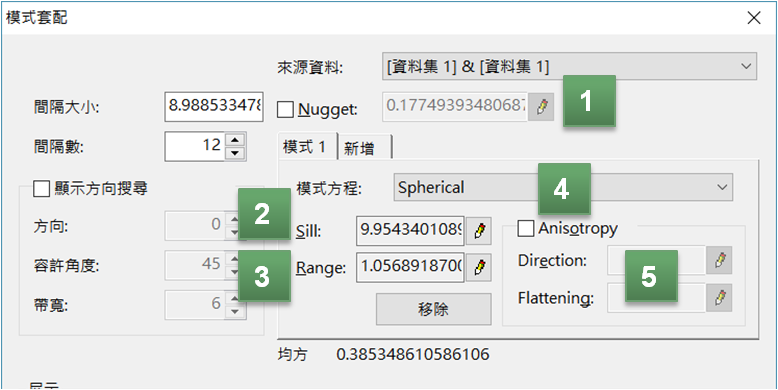The image size is (778, 390).
Task: Open the 模式方程 Spherical dropdown
Action: coord(563,187)
